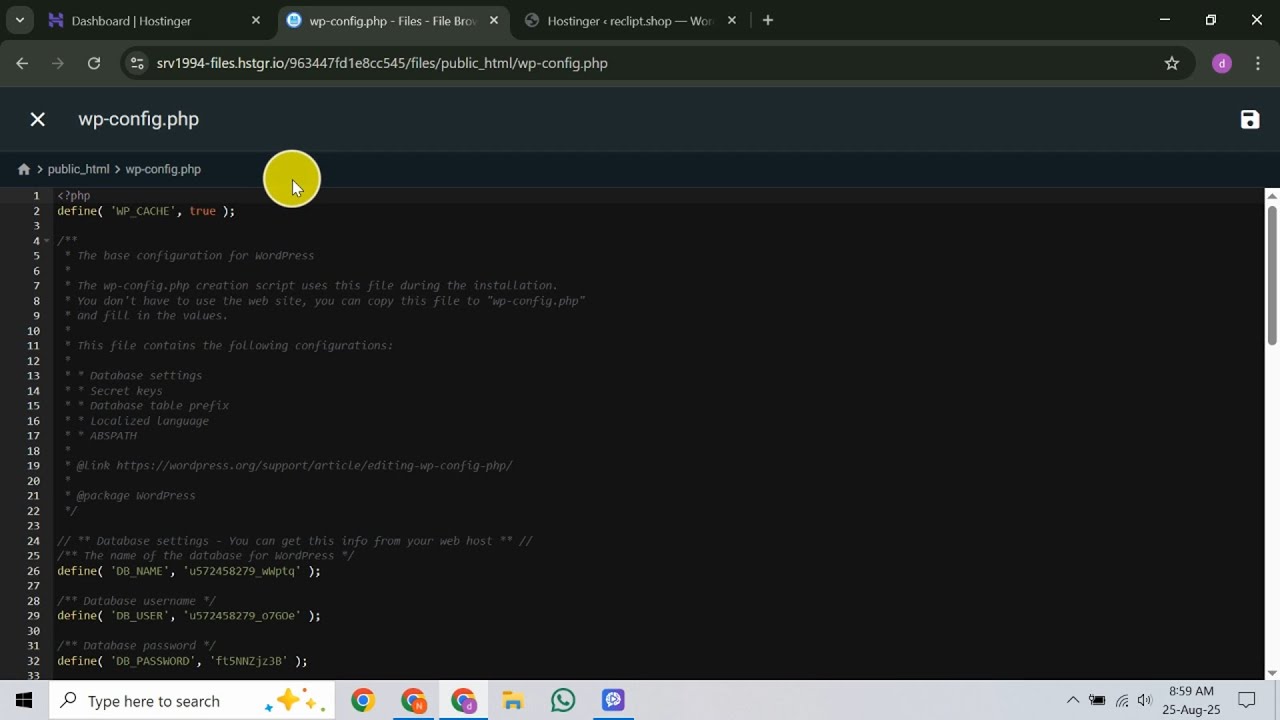The height and width of the screenshot is (720, 1280).
Task: Click the editor vertical scrollbar thumb
Action: click(1272, 275)
